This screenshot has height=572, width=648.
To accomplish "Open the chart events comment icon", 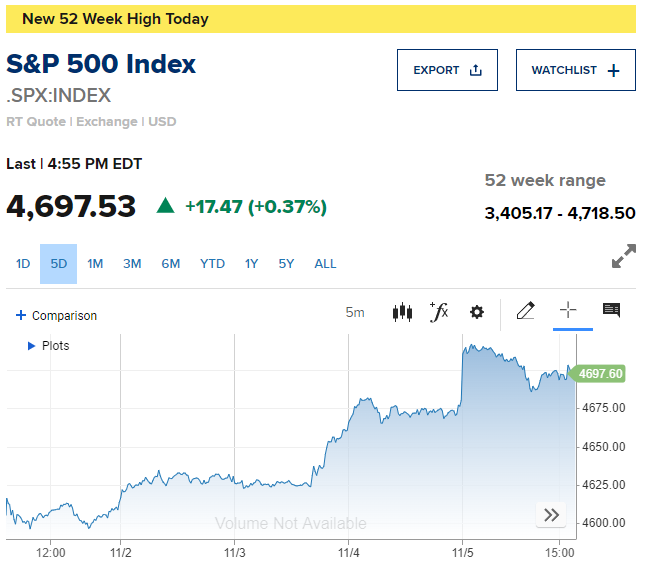I will pos(611,310).
